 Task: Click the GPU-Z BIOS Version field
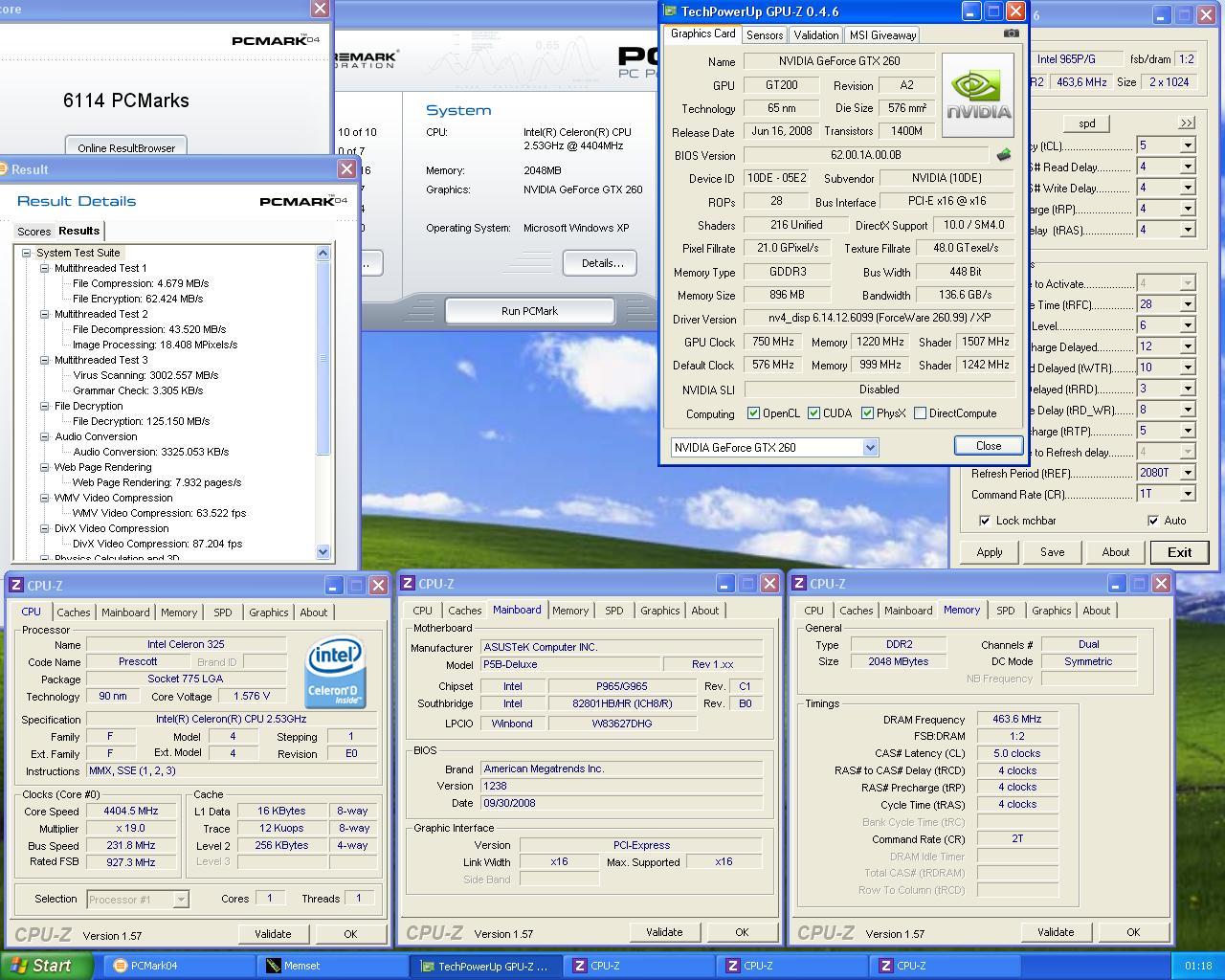866,155
